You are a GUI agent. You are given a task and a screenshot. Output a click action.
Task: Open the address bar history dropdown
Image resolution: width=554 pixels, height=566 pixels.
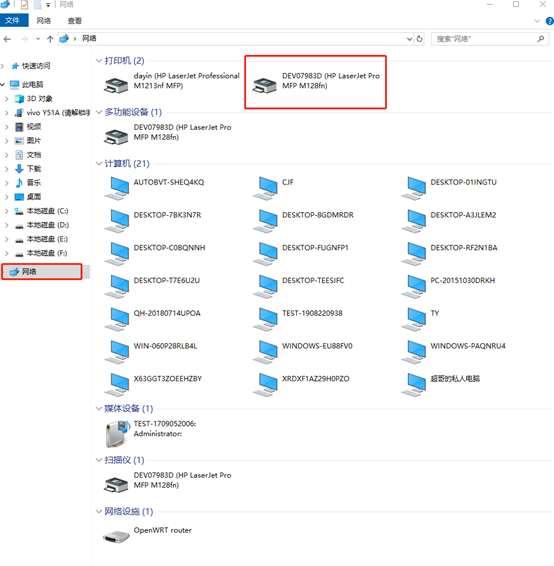pyautogui.click(x=409, y=39)
